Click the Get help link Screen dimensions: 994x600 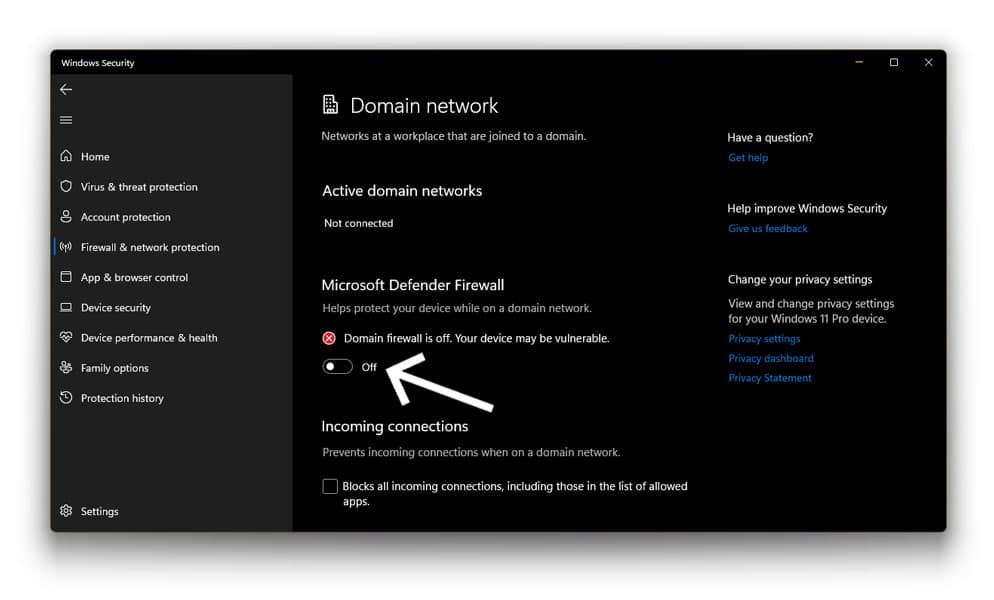(748, 157)
